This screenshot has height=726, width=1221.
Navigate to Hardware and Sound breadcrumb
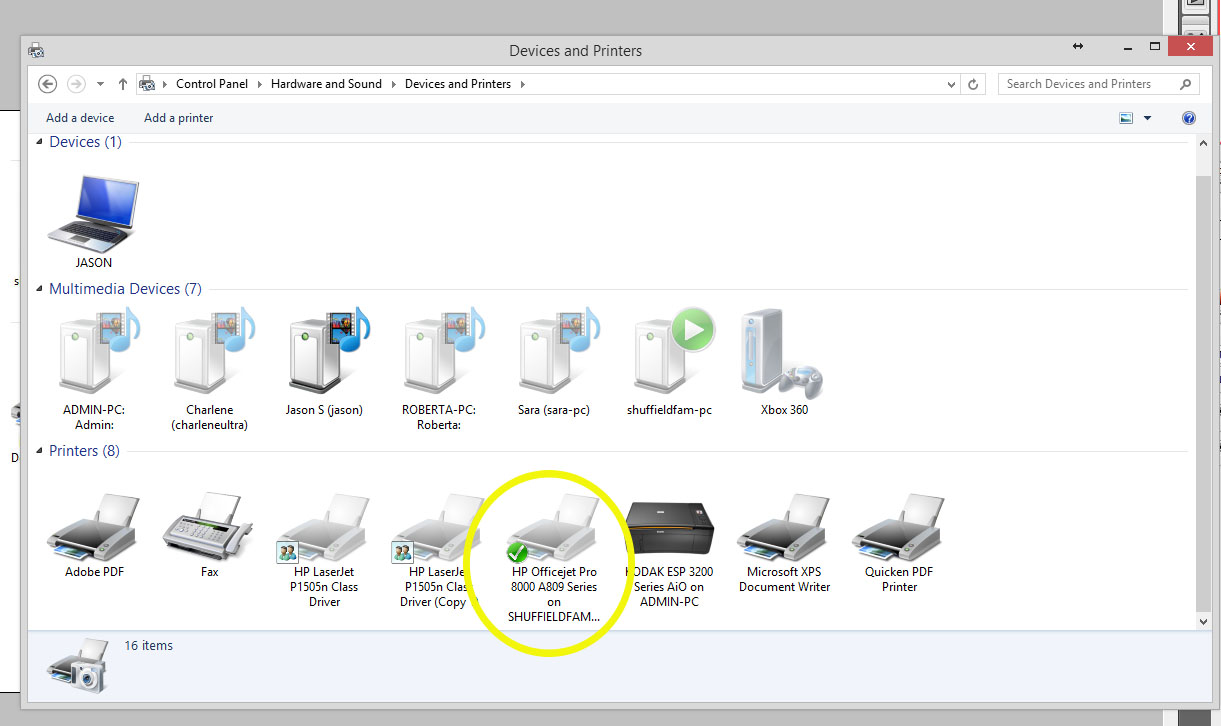click(x=326, y=84)
